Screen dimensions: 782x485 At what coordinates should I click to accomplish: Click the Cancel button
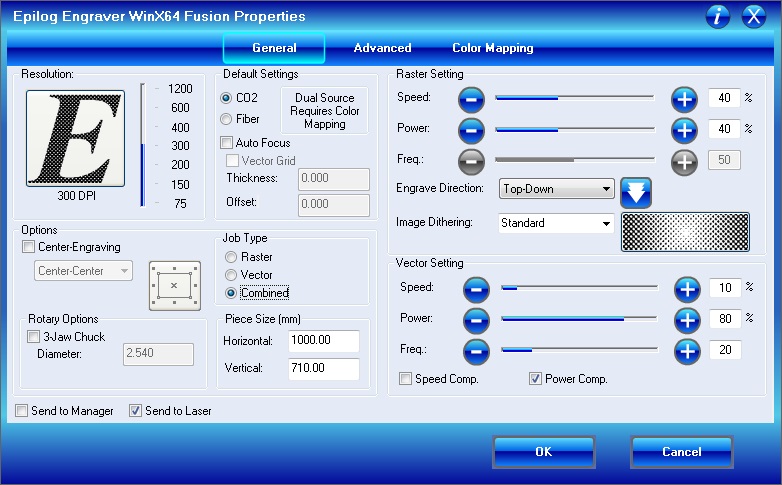[682, 452]
